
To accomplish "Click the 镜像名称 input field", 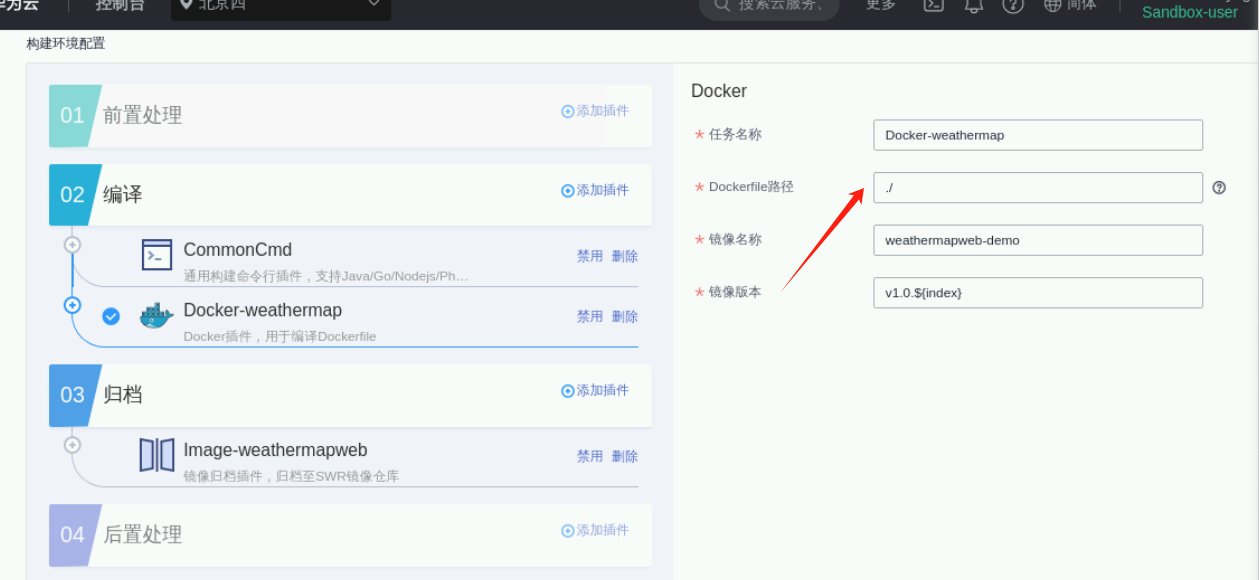I will [x=1038, y=240].
